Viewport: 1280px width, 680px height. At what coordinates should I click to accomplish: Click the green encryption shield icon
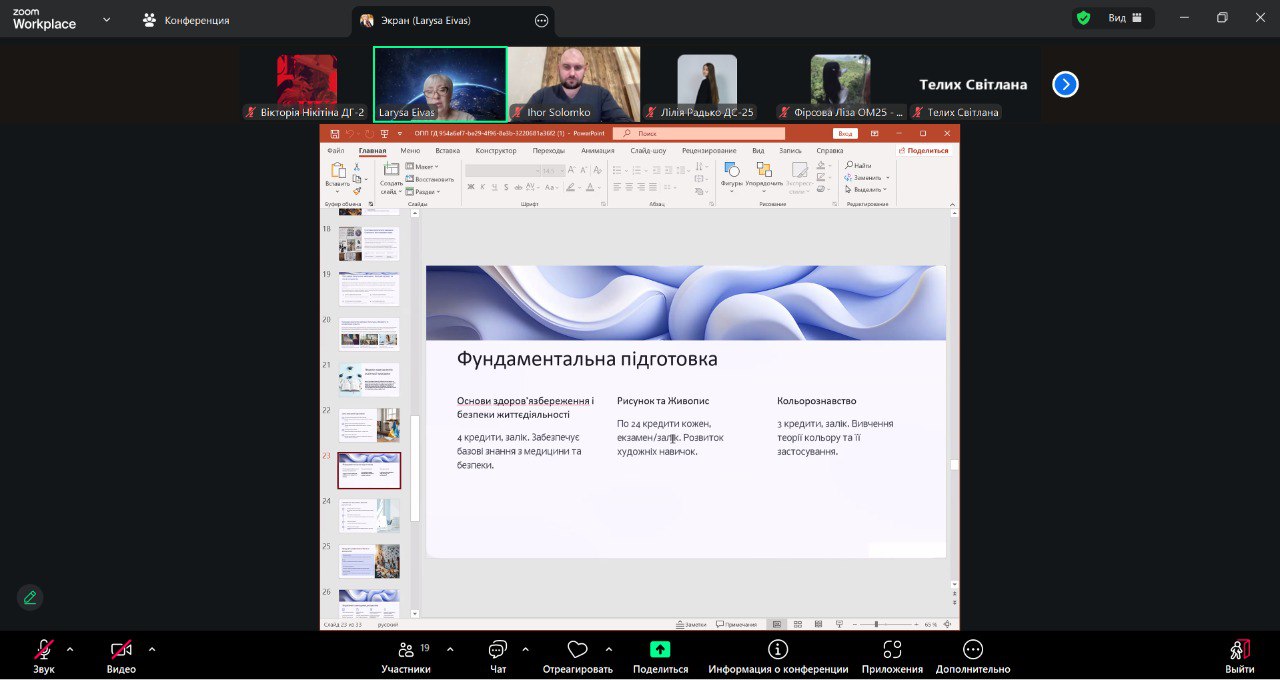point(1083,18)
